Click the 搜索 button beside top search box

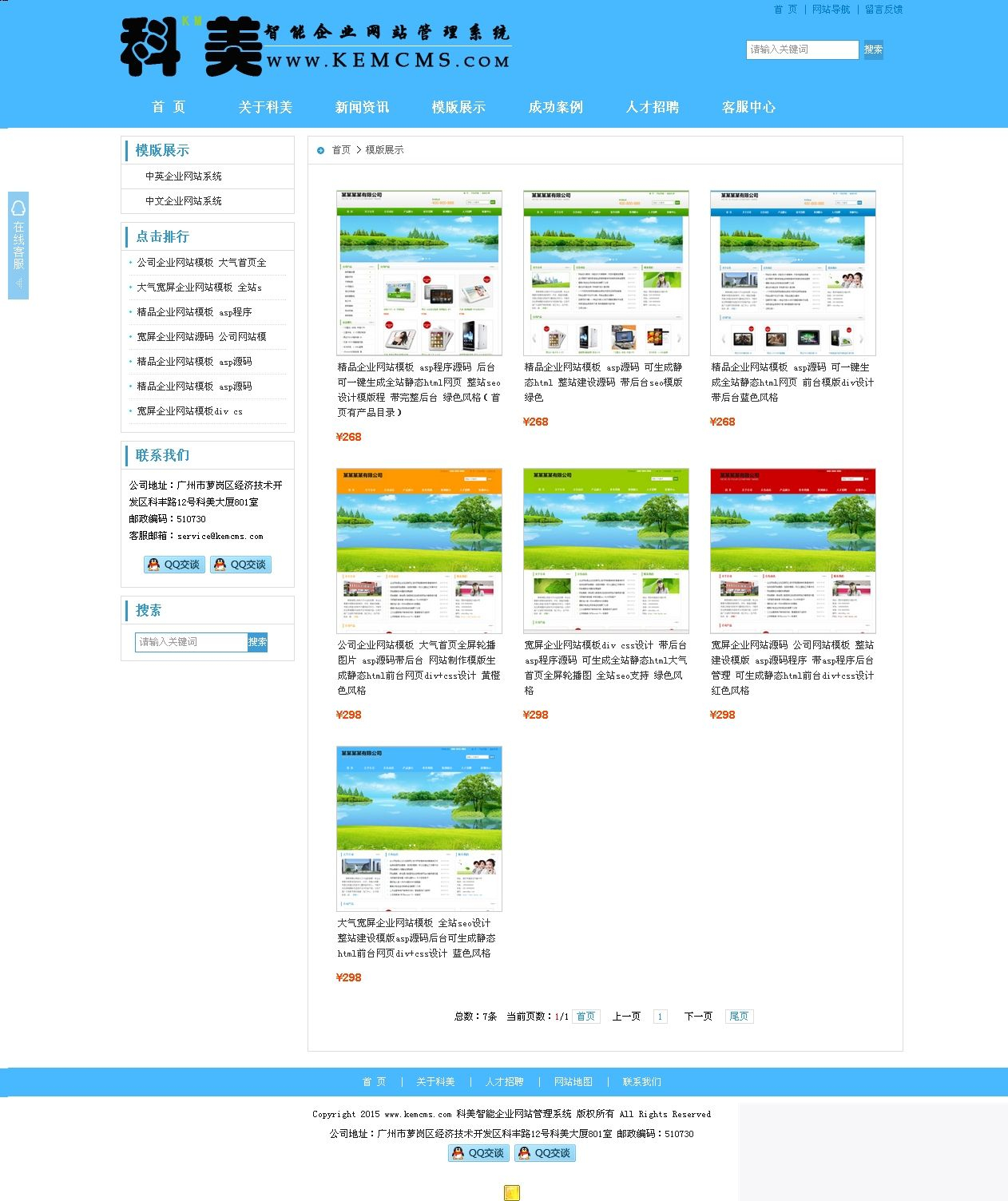[874, 50]
